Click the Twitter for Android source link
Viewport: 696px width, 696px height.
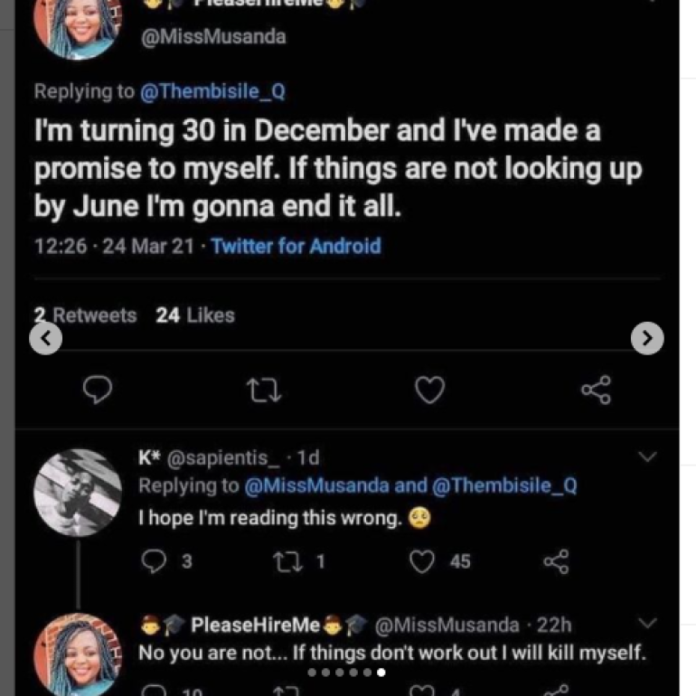pos(296,245)
